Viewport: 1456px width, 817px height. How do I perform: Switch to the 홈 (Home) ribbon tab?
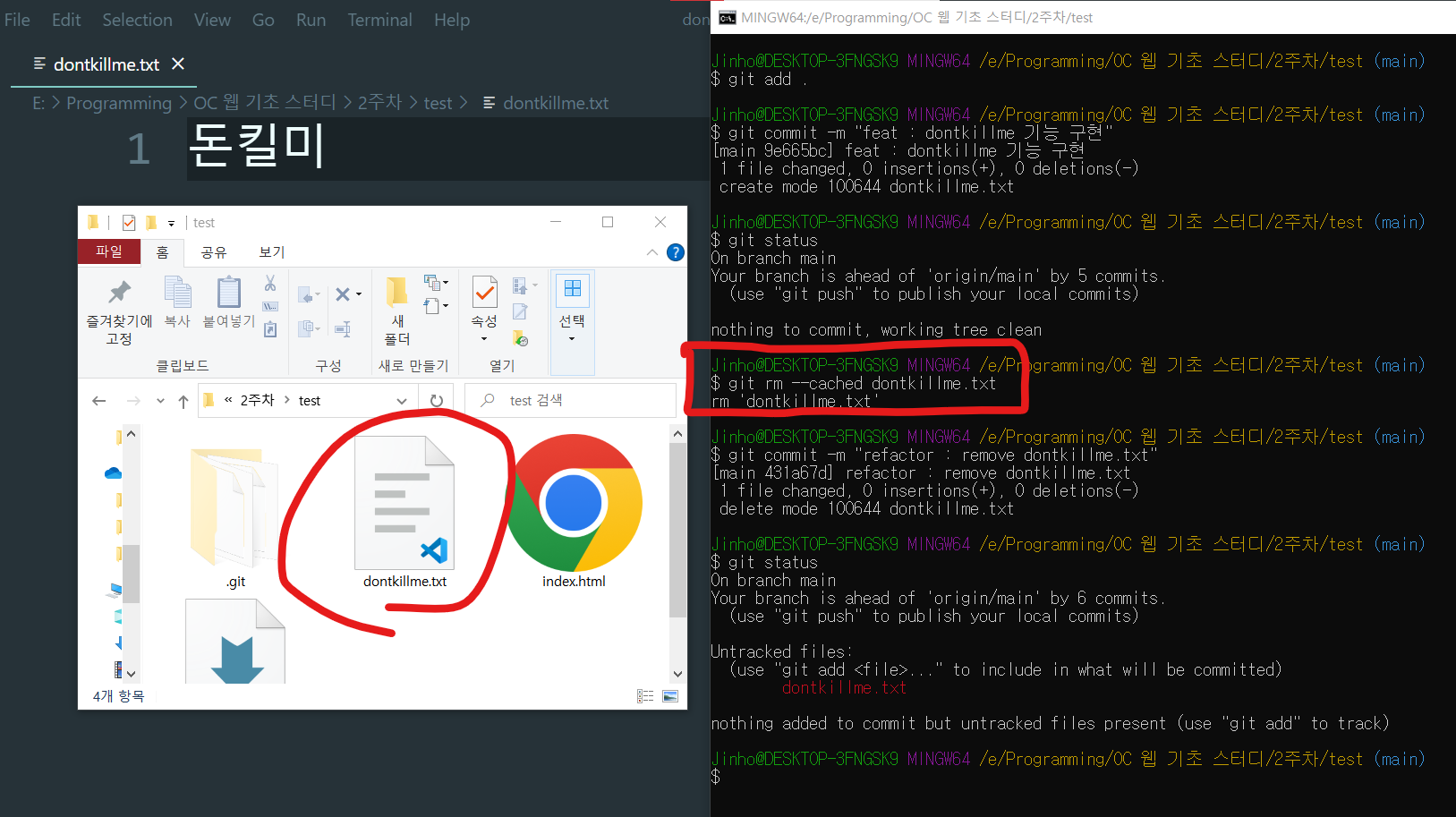click(x=163, y=252)
